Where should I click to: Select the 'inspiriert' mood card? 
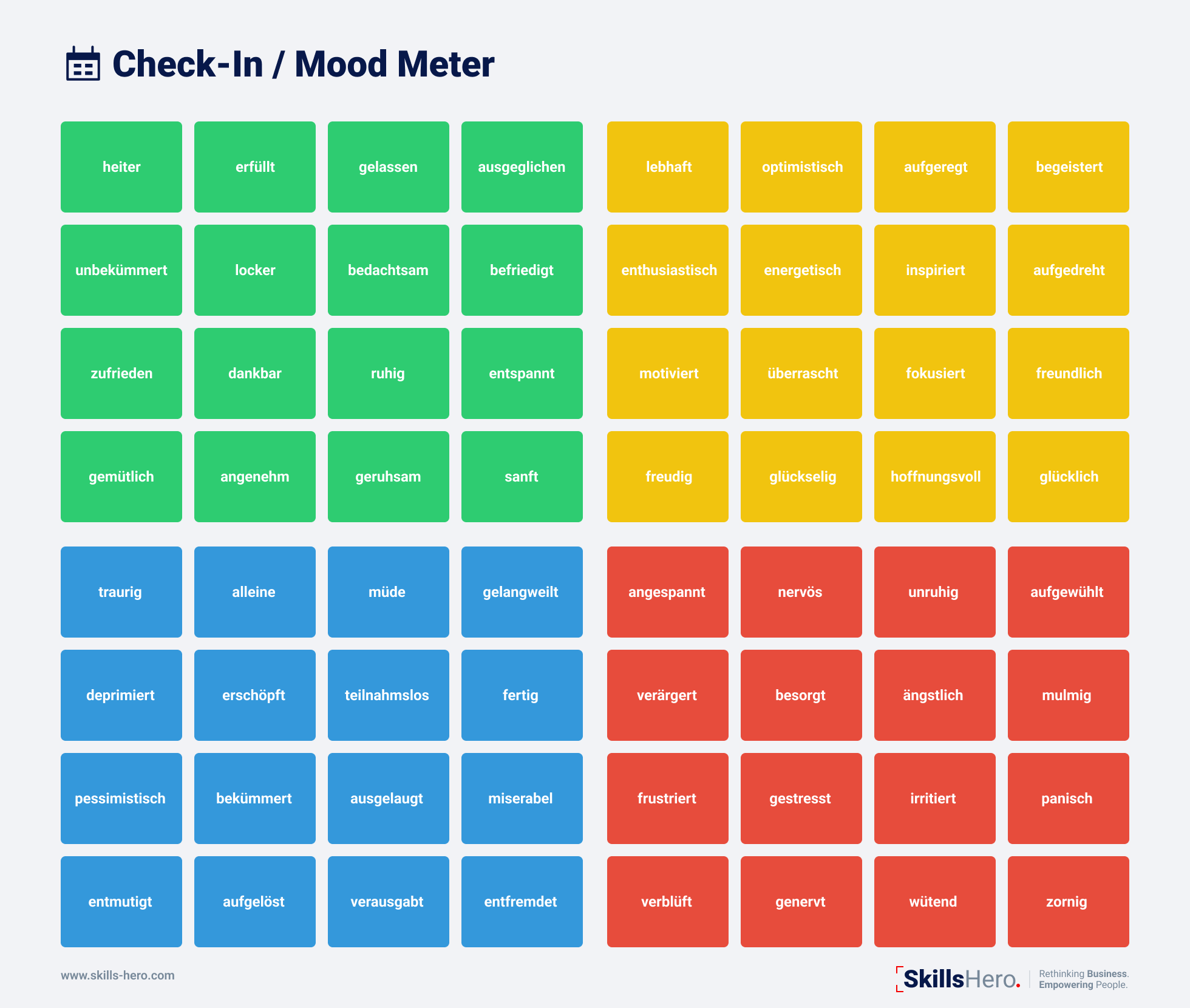(935, 270)
